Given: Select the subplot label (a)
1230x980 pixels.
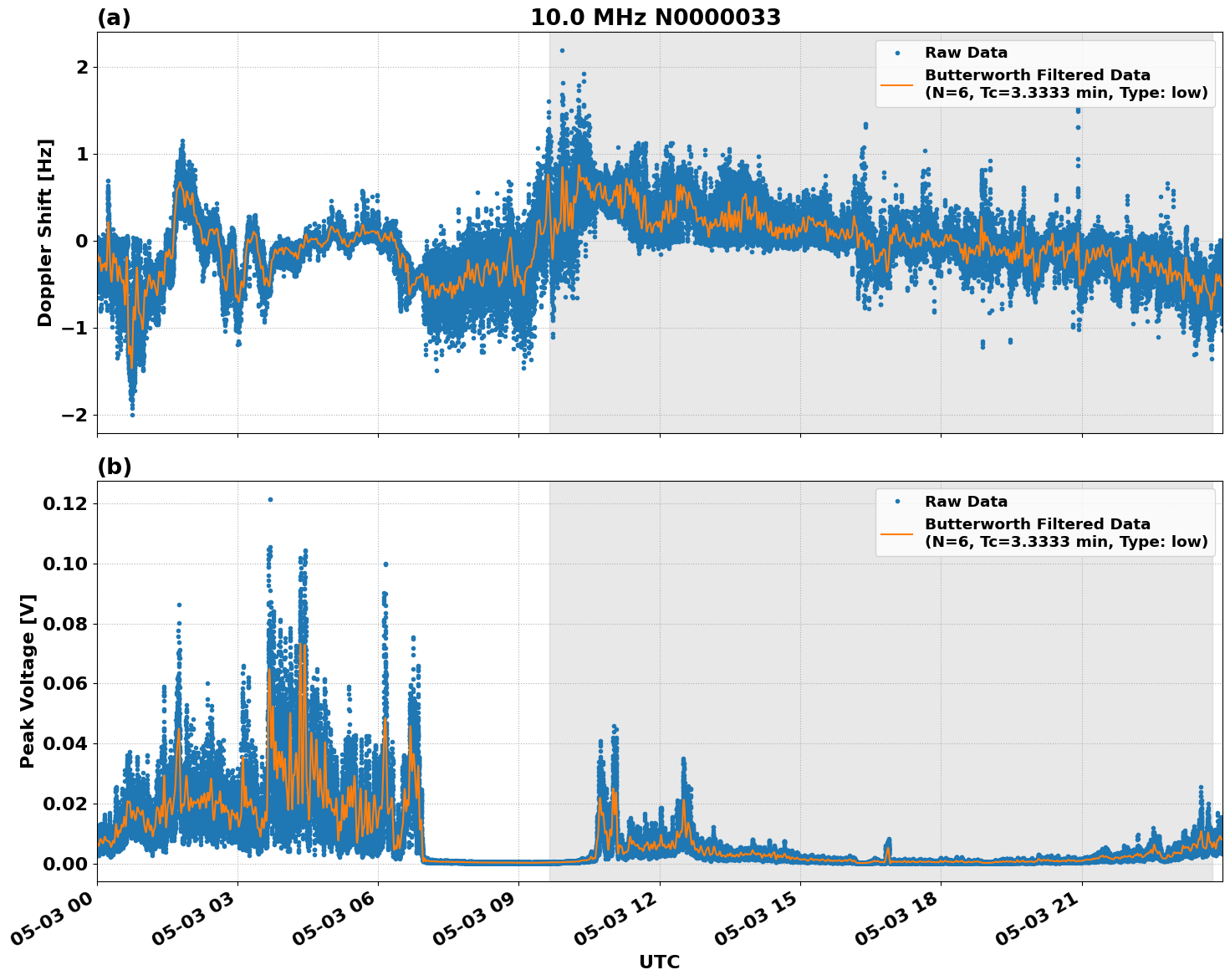Looking at the screenshot, I should tap(115, 17).
